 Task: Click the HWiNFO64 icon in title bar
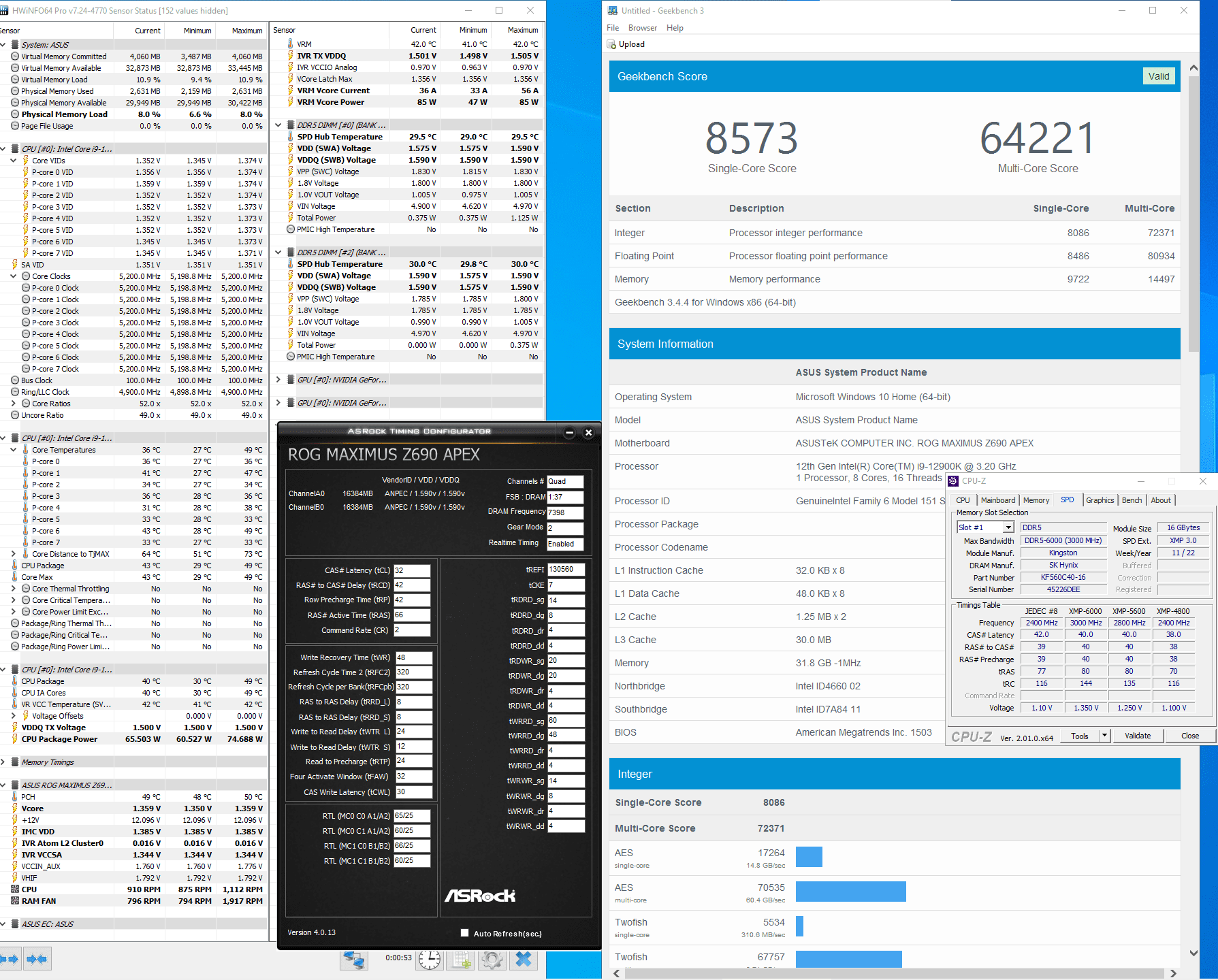pyautogui.click(x=5, y=10)
